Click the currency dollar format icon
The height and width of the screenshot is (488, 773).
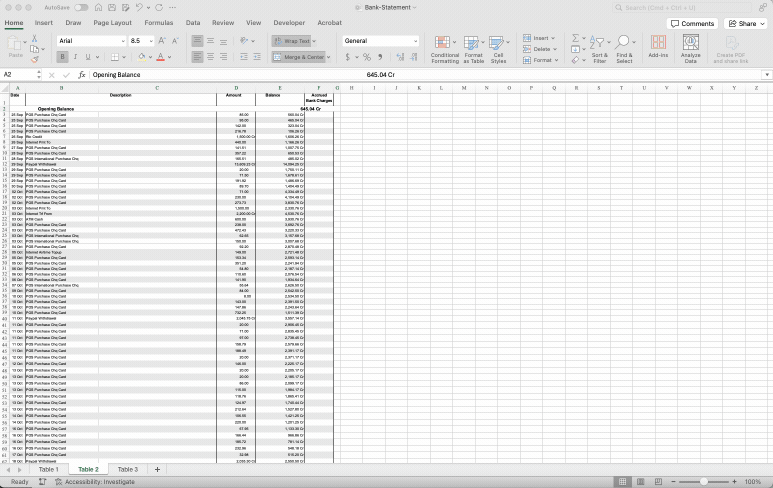348,57
